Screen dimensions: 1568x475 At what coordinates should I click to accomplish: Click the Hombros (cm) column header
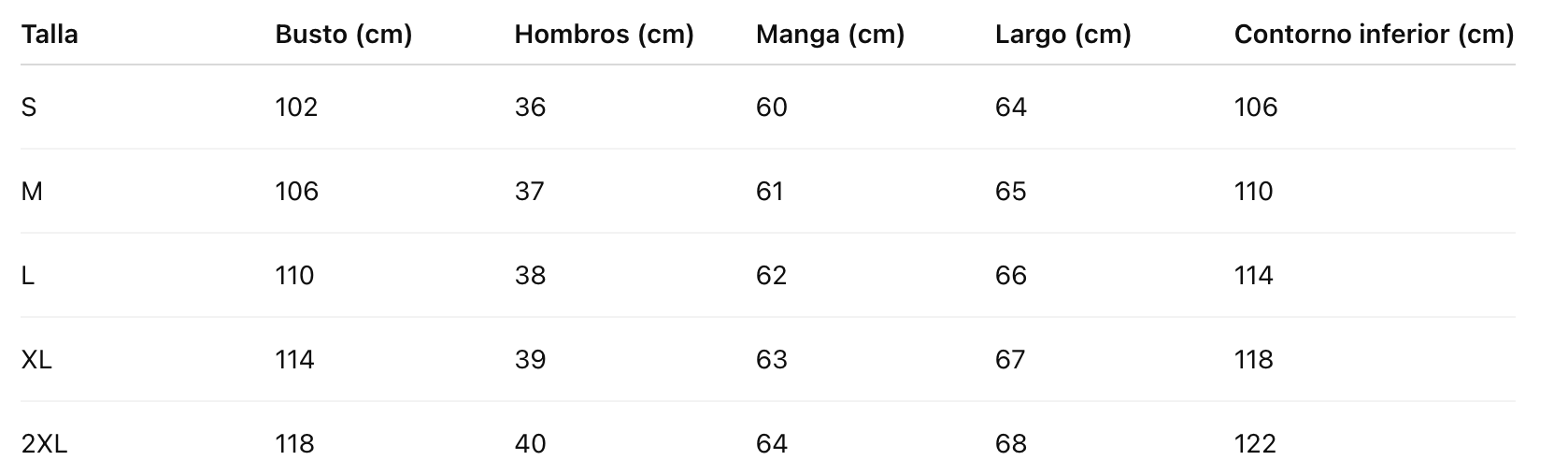[604, 35]
